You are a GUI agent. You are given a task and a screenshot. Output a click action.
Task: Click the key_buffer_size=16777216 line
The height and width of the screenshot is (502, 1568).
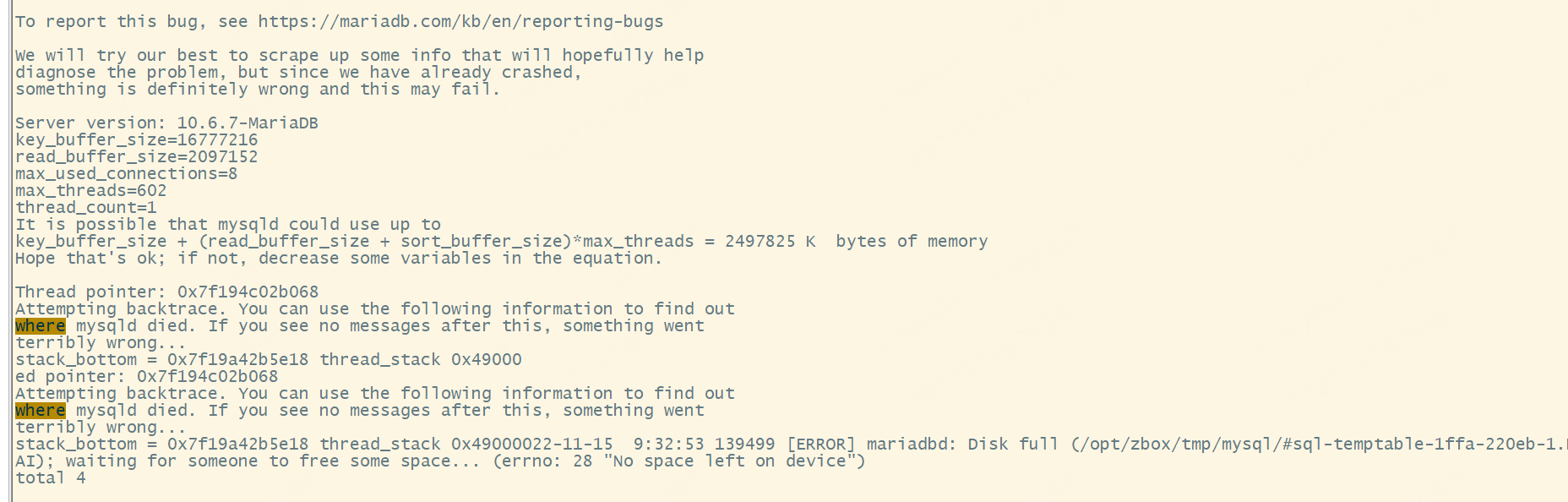tap(136, 140)
